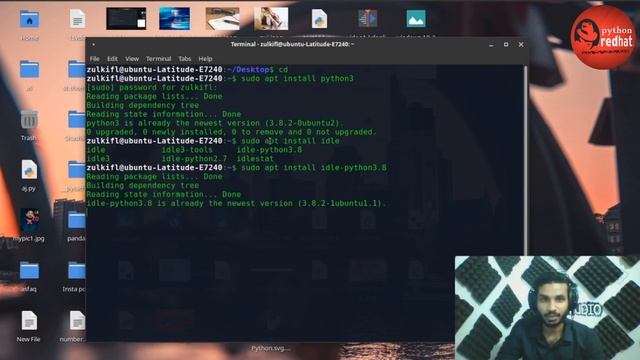Close the Terminal window

521,44
